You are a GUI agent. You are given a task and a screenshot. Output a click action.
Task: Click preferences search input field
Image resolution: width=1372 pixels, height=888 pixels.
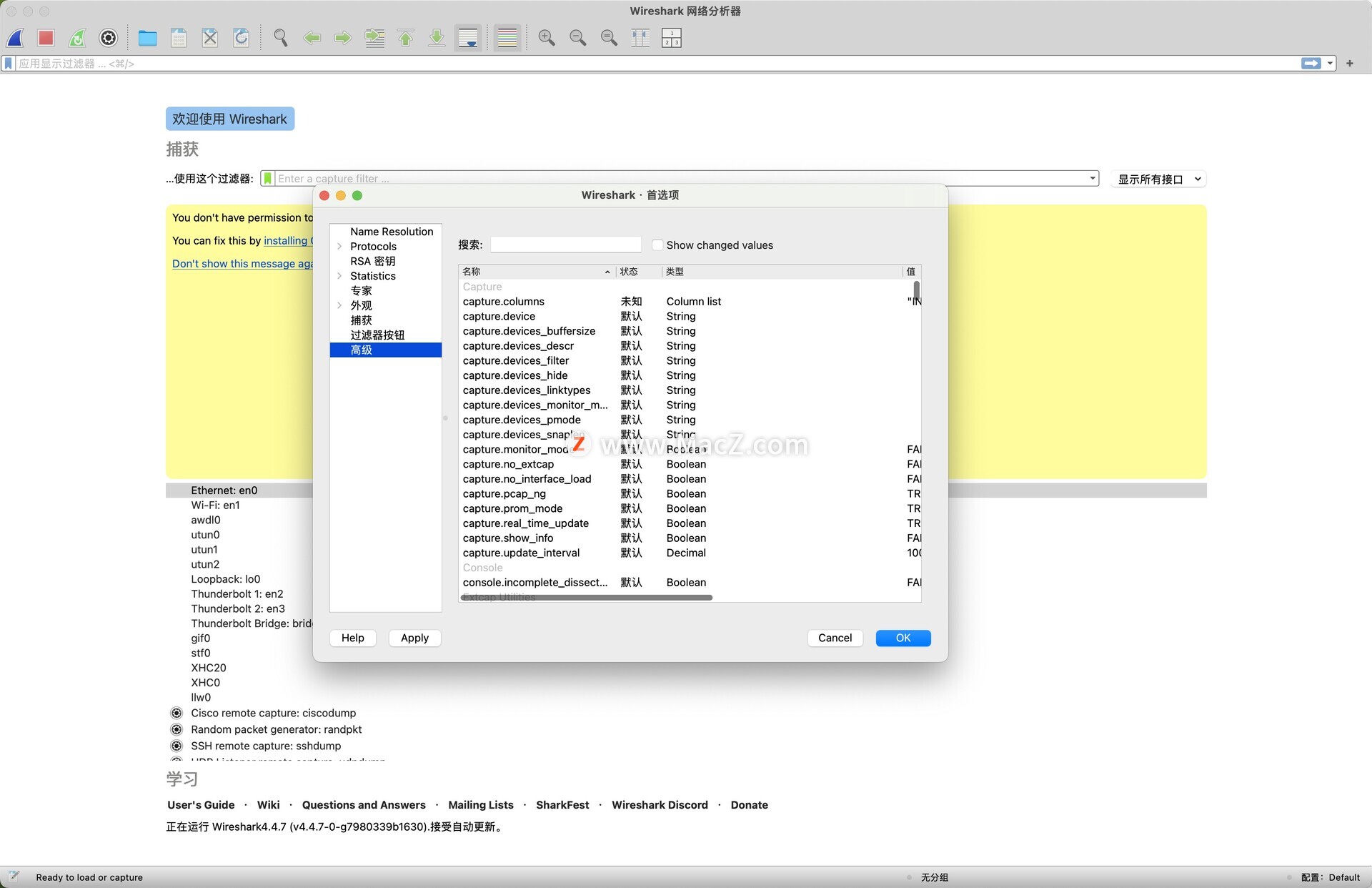pyautogui.click(x=566, y=245)
